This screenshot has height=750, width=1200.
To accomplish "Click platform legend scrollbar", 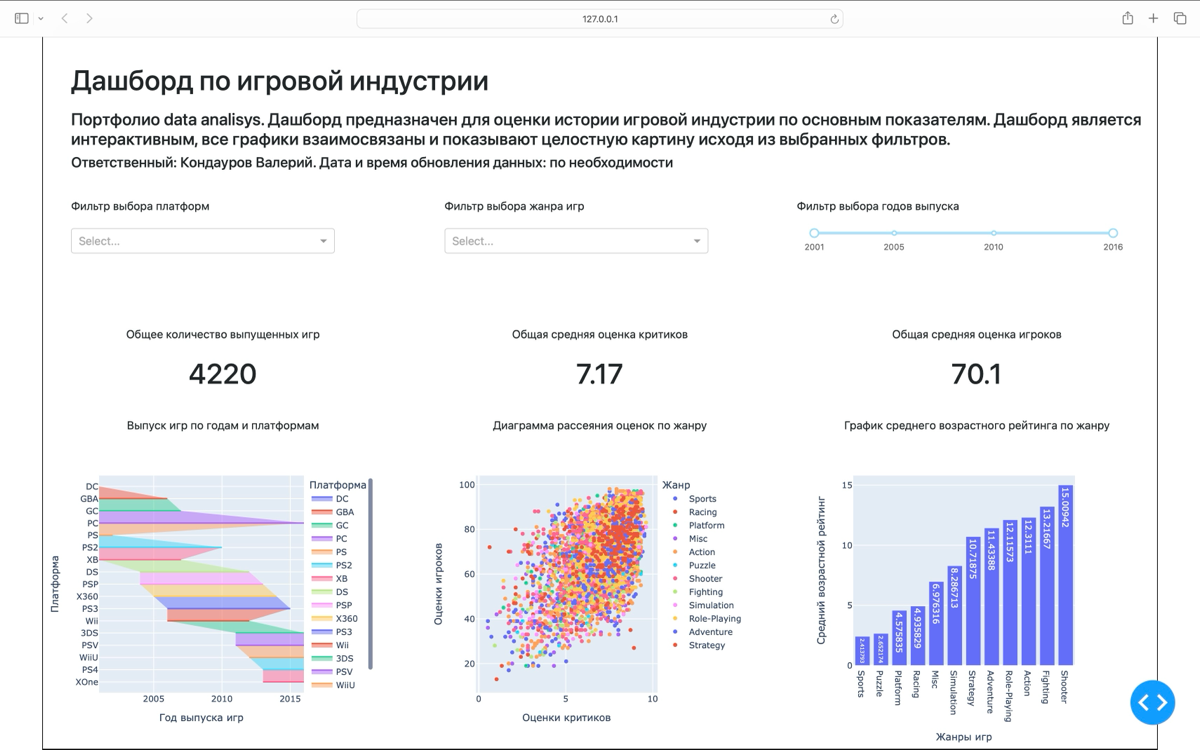I will (x=371, y=574).
